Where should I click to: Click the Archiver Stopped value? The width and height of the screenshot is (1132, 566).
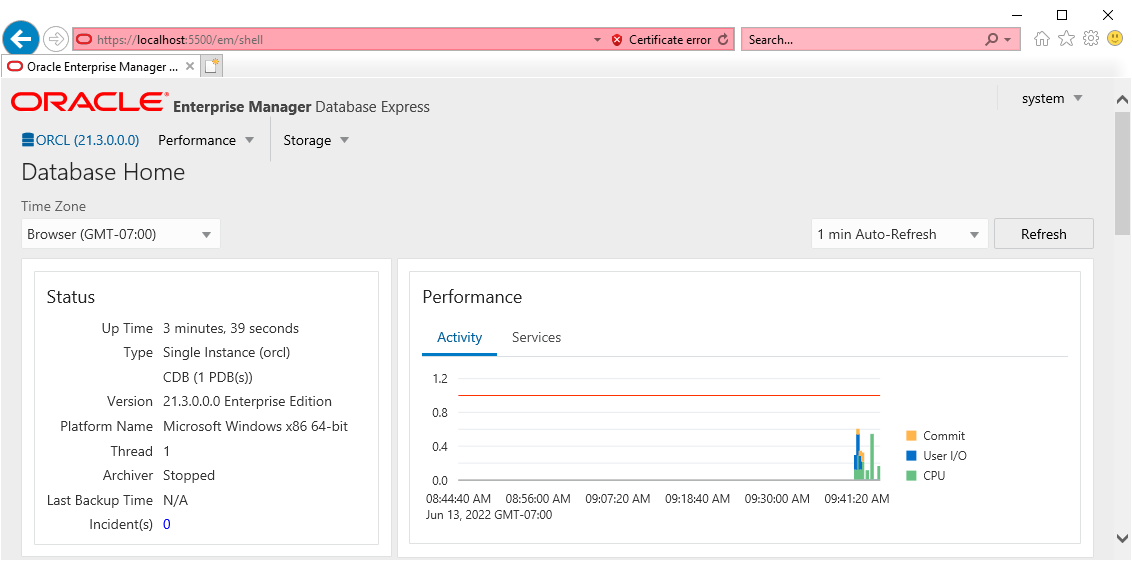point(189,475)
